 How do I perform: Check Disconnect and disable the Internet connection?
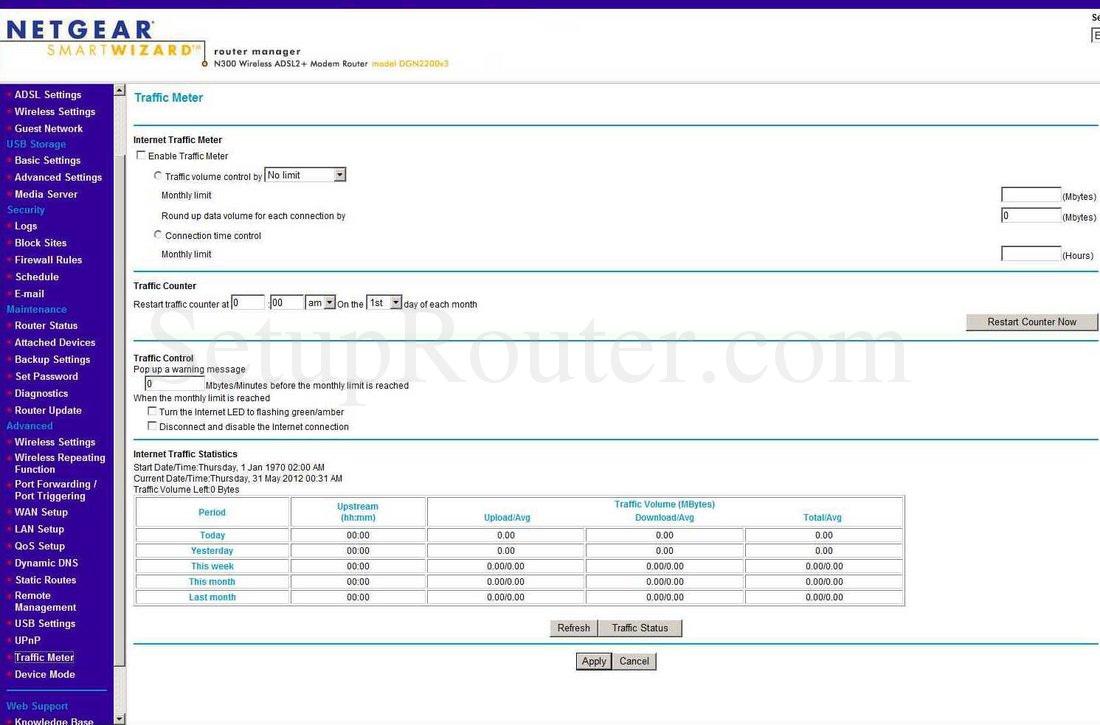click(x=152, y=426)
